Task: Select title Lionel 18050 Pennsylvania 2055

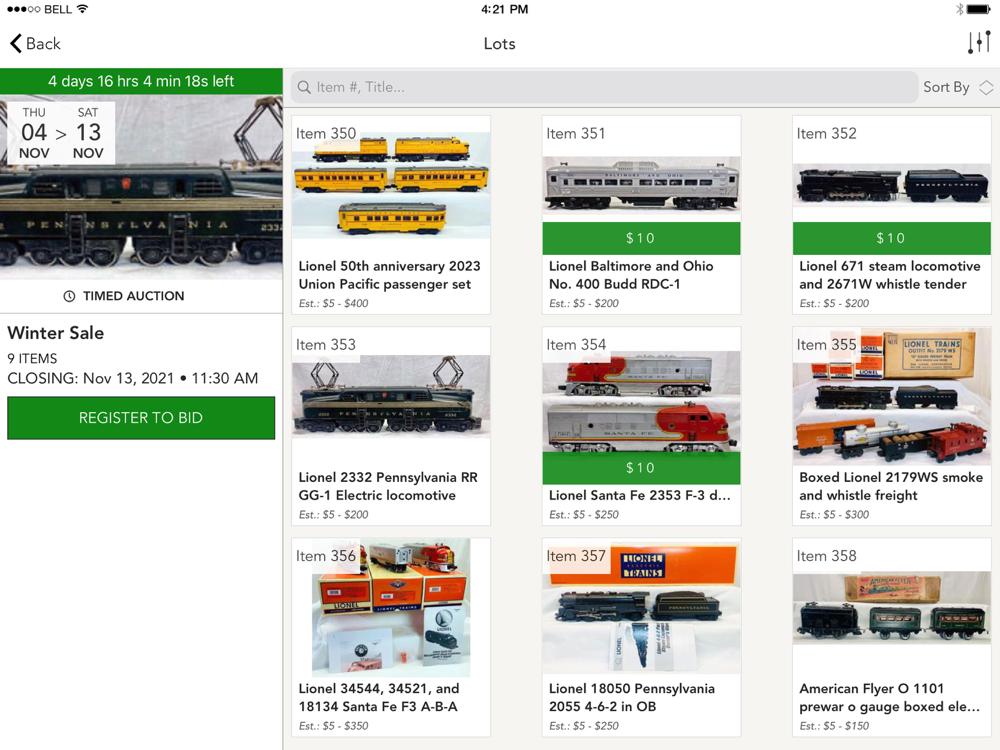Action: (631, 697)
